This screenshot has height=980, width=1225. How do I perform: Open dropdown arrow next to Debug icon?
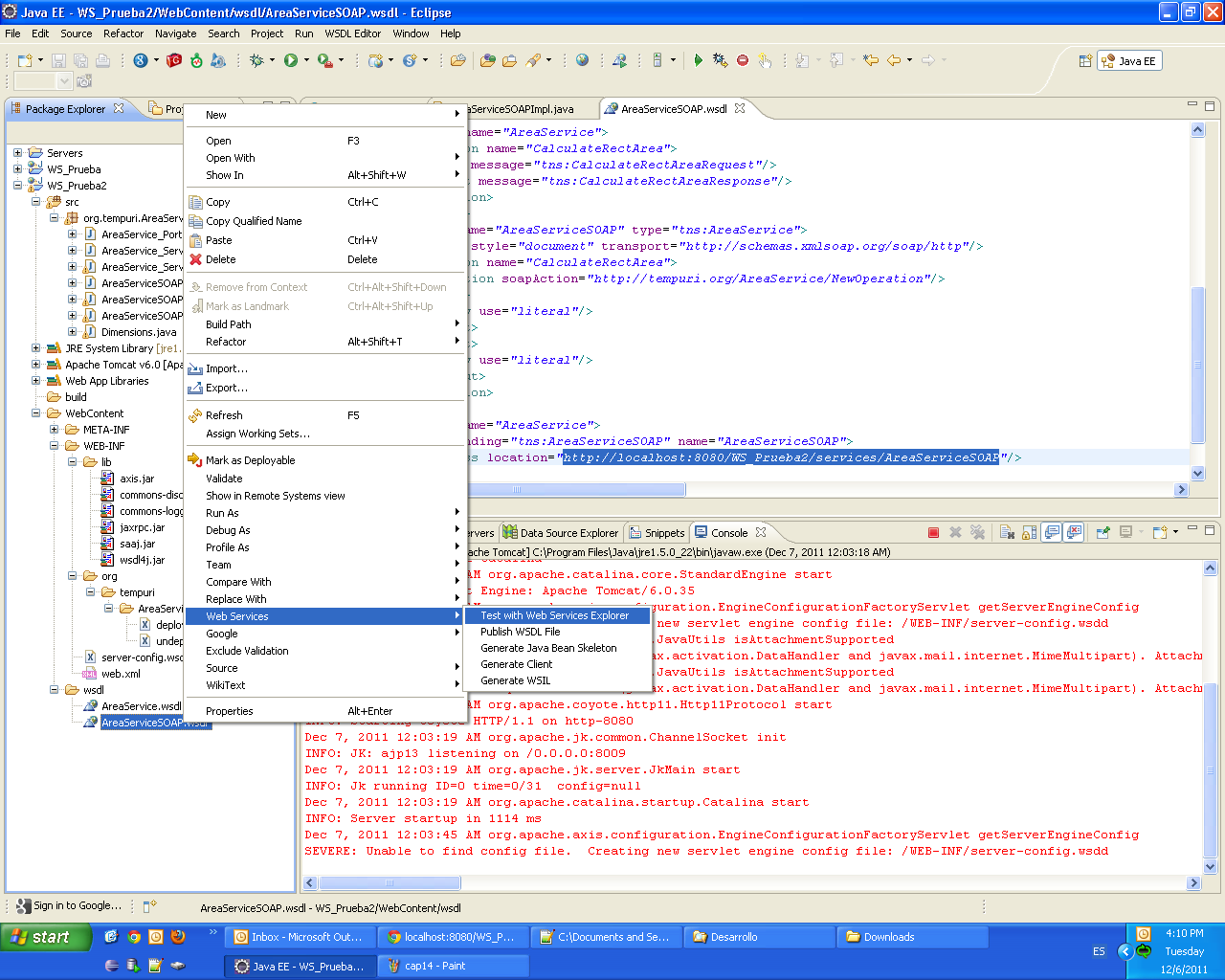pos(272,60)
